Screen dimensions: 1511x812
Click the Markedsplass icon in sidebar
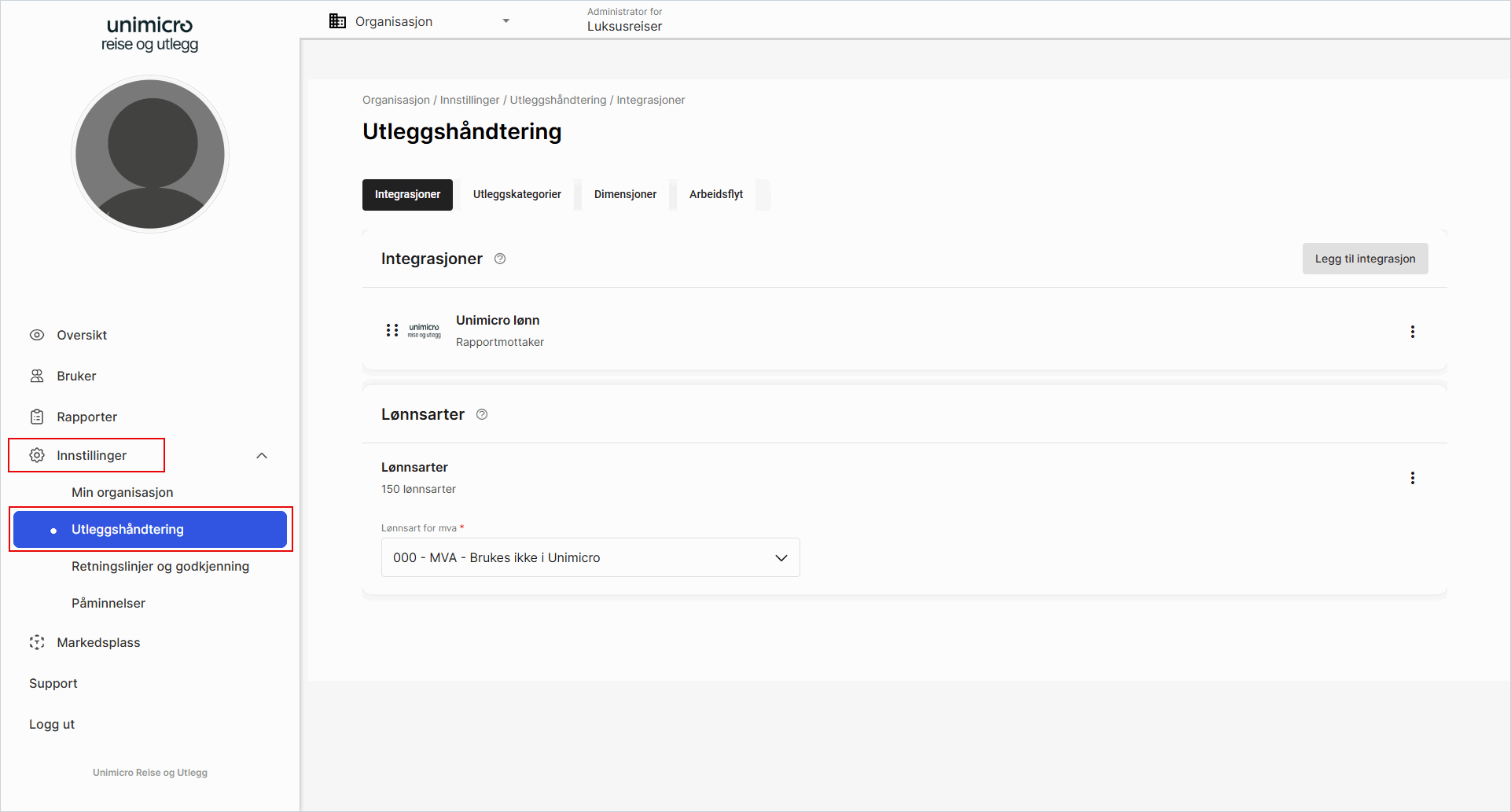point(37,642)
